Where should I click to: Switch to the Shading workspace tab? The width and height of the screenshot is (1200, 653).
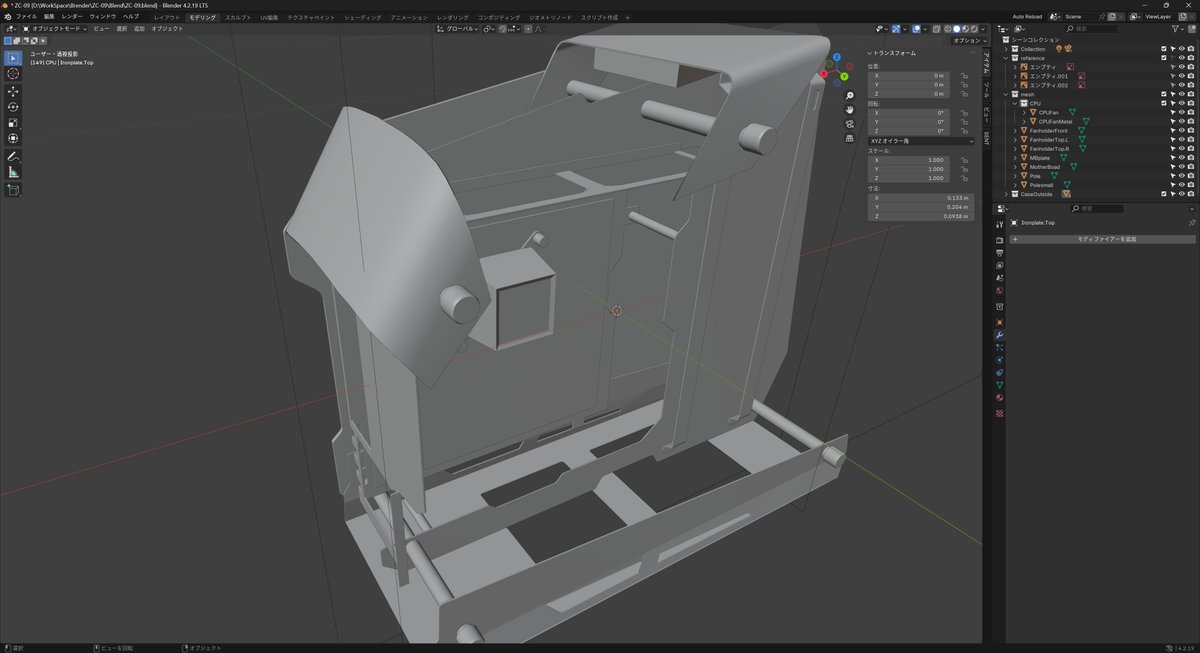tap(362, 17)
